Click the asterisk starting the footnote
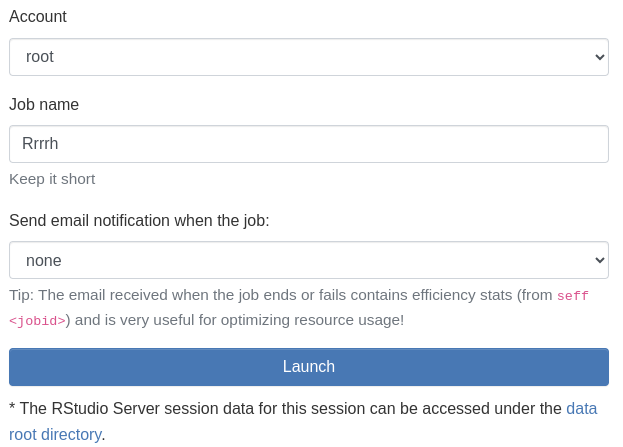Image resolution: width=623 pixels, height=447 pixels. [x=12, y=409]
